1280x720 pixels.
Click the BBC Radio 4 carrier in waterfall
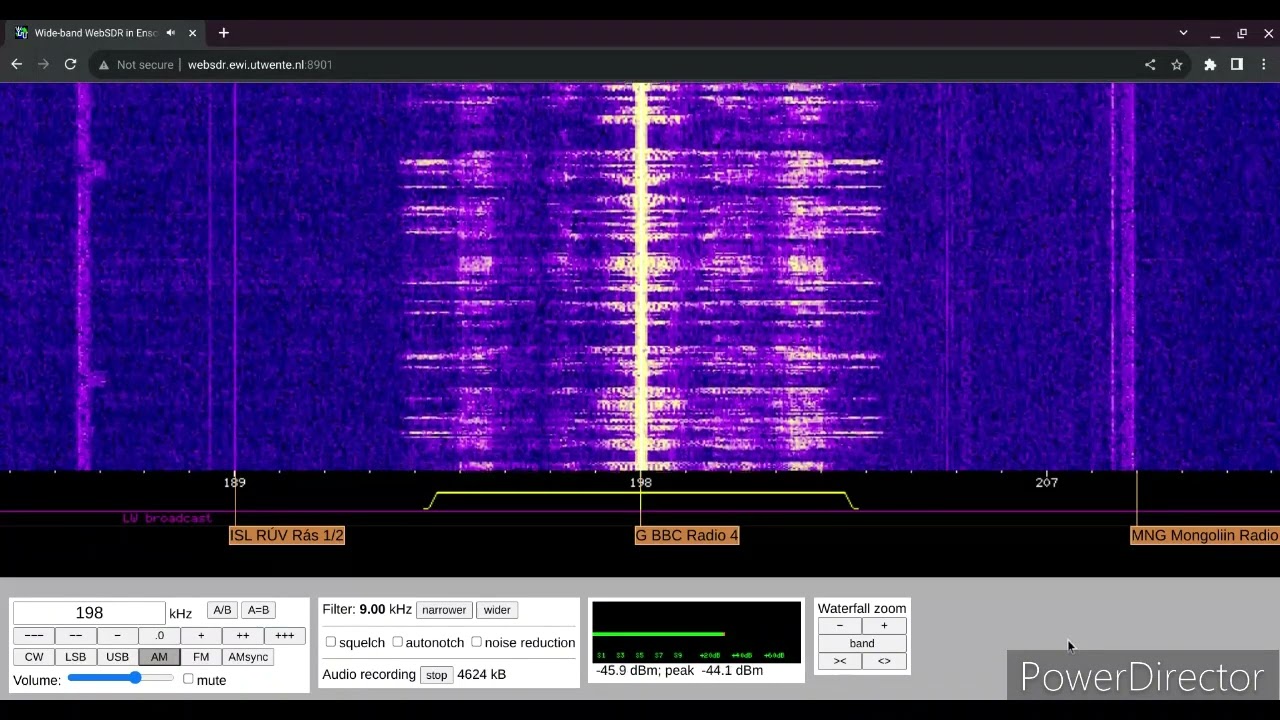point(641,277)
